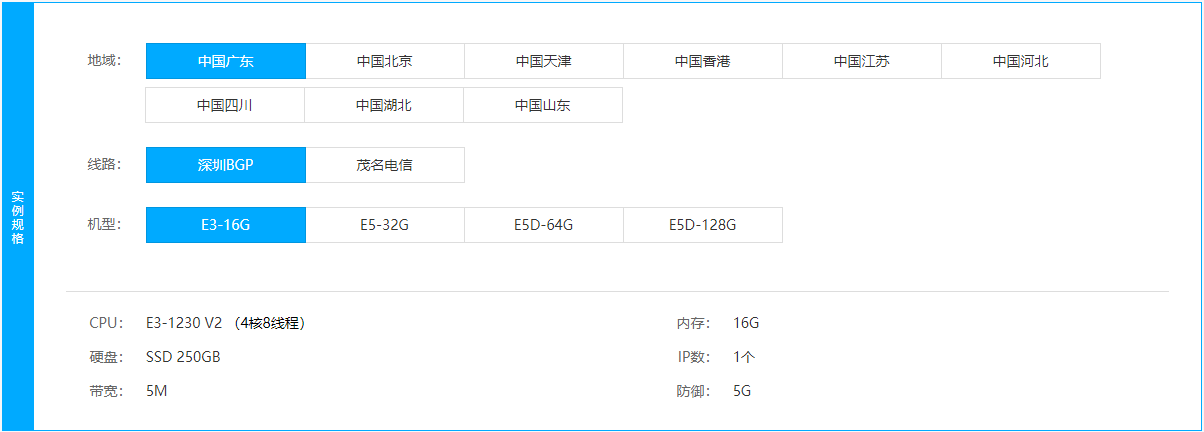This screenshot has width=1204, height=432.
Task: Select the 深圳BGP line option
Action: coord(226,165)
